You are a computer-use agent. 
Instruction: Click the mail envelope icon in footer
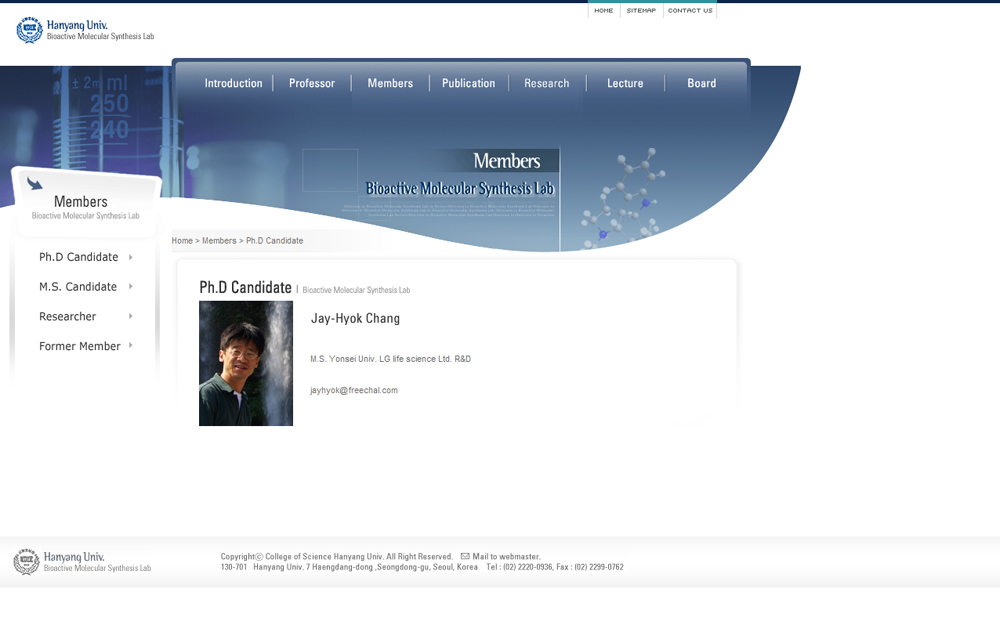[465, 556]
